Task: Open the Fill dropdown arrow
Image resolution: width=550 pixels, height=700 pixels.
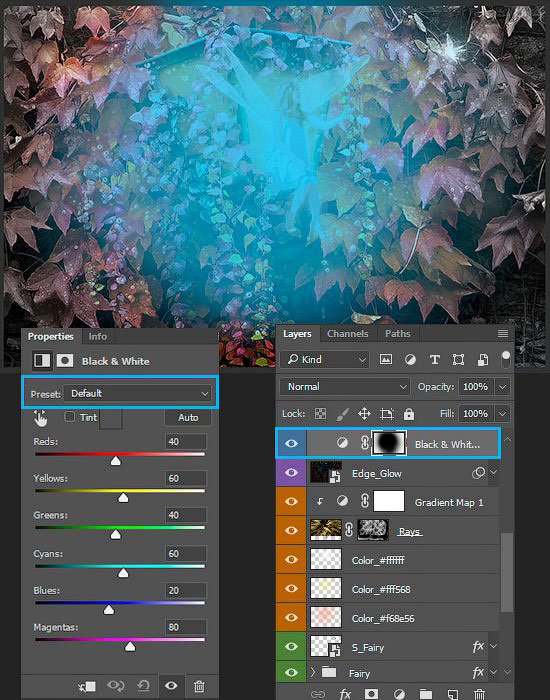Action: 502,414
